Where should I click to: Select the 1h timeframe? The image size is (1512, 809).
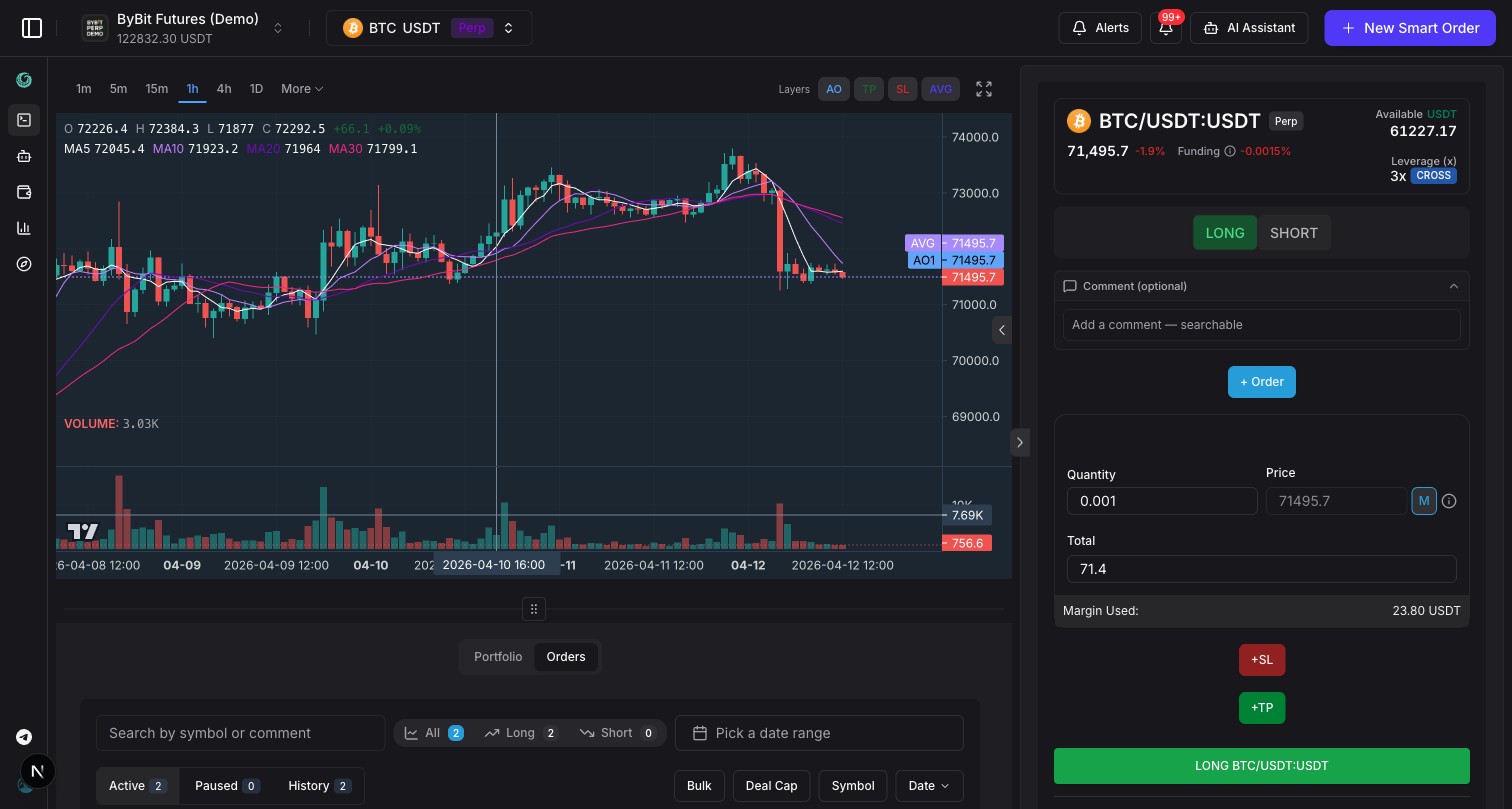click(192, 89)
